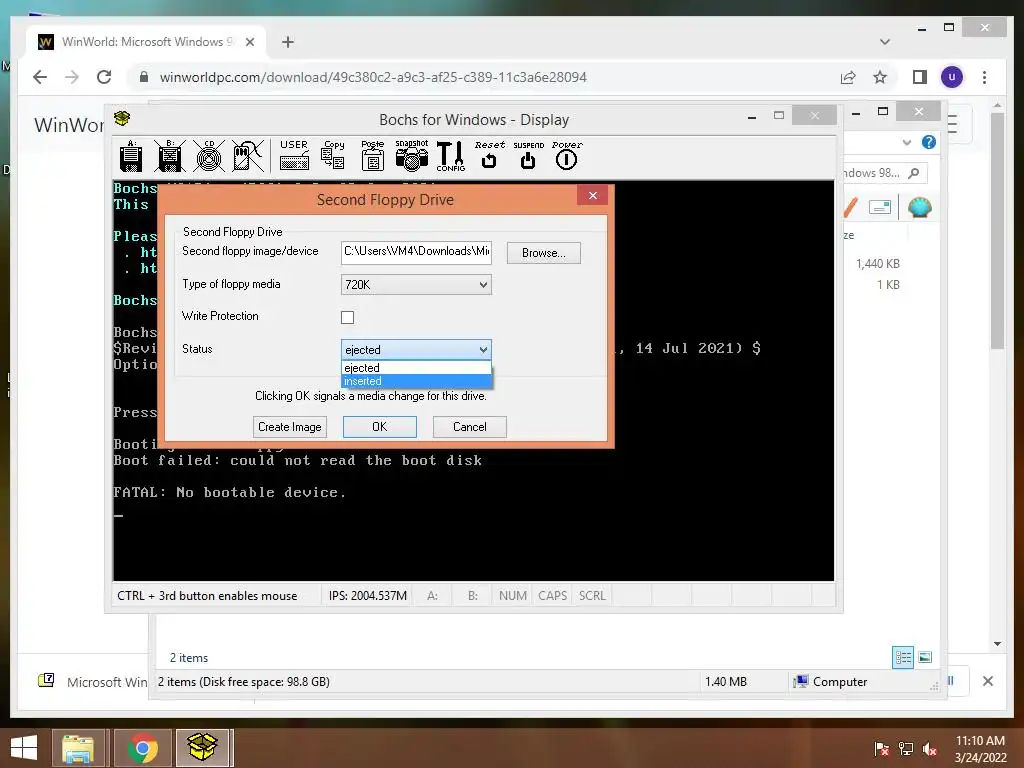
Task: Click the Action Center flag tray icon
Action: 882,749
